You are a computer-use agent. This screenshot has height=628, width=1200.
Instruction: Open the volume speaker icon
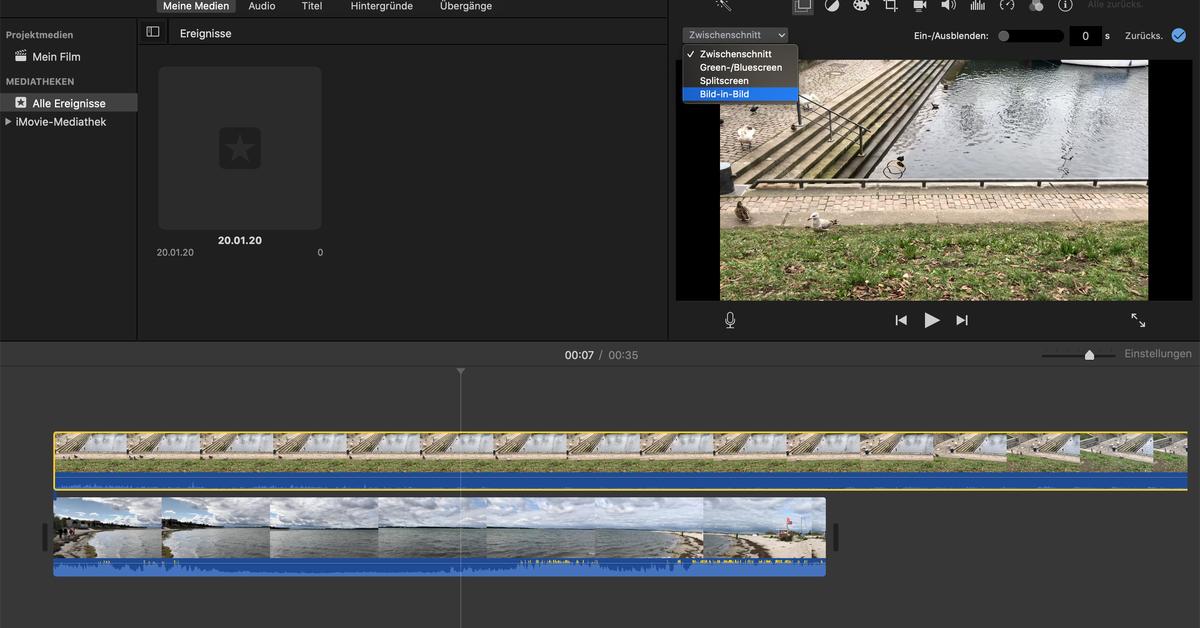click(948, 5)
